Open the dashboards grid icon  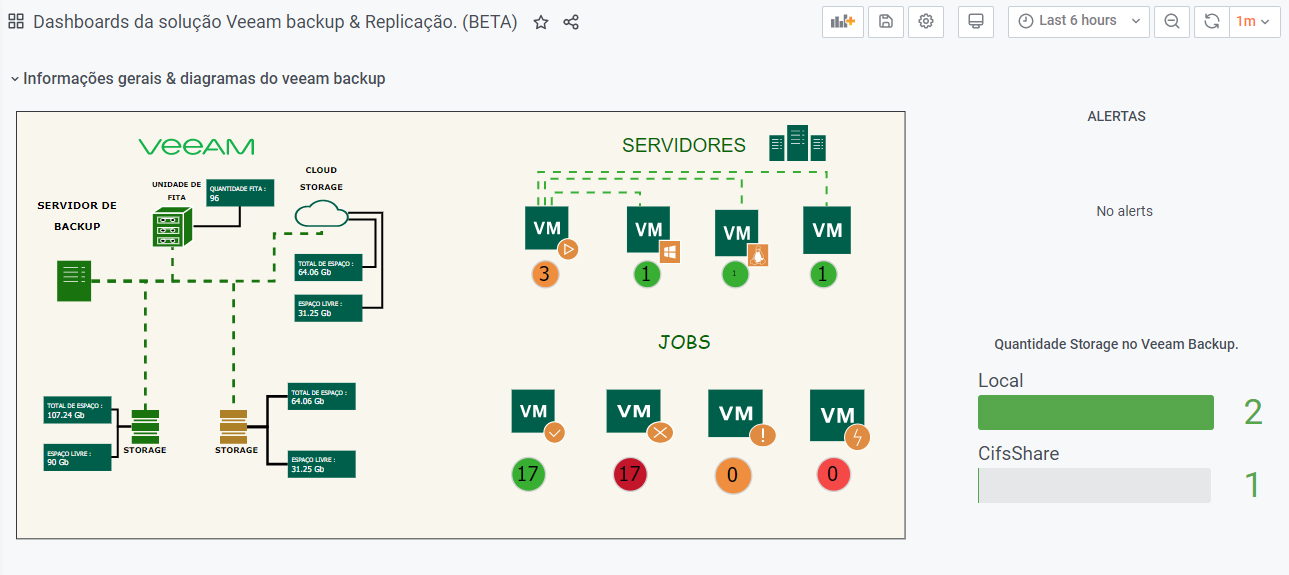16,22
